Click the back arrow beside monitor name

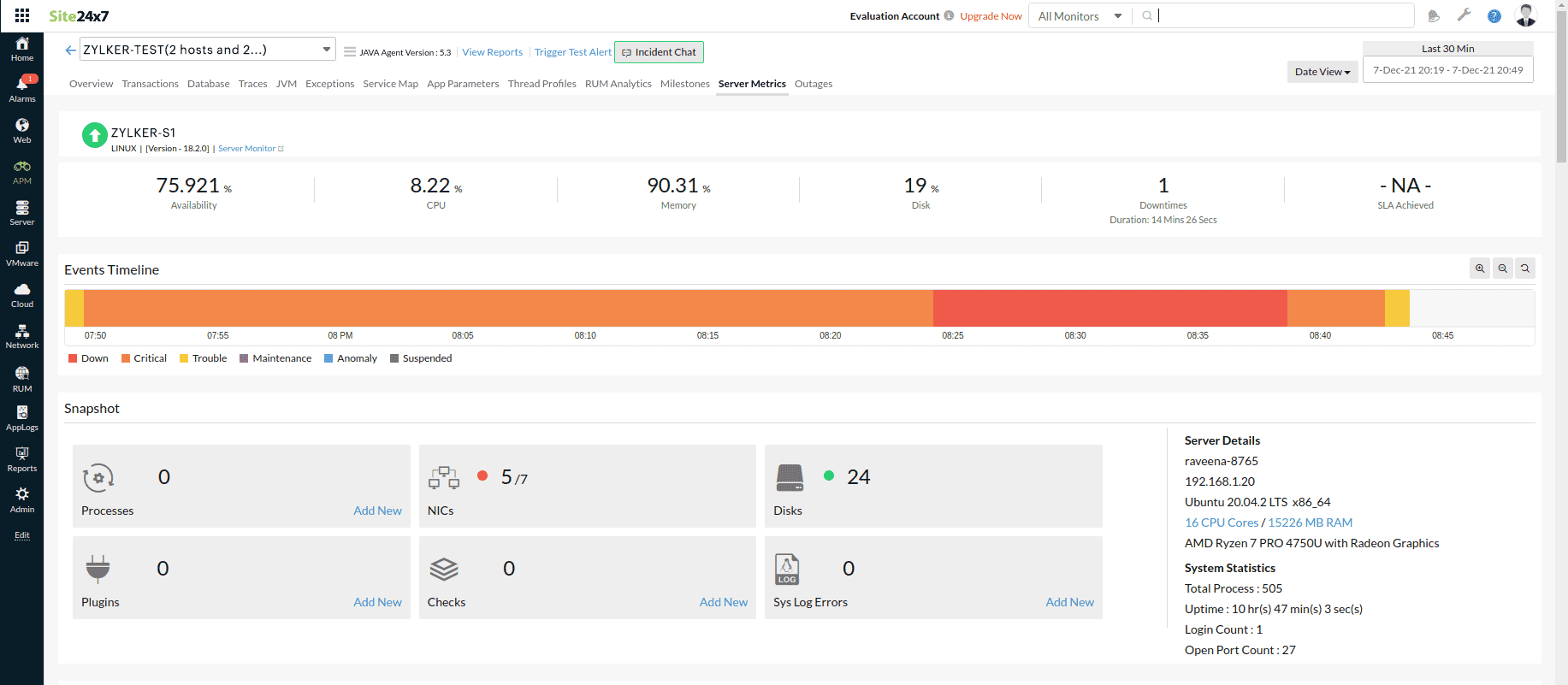coord(70,50)
